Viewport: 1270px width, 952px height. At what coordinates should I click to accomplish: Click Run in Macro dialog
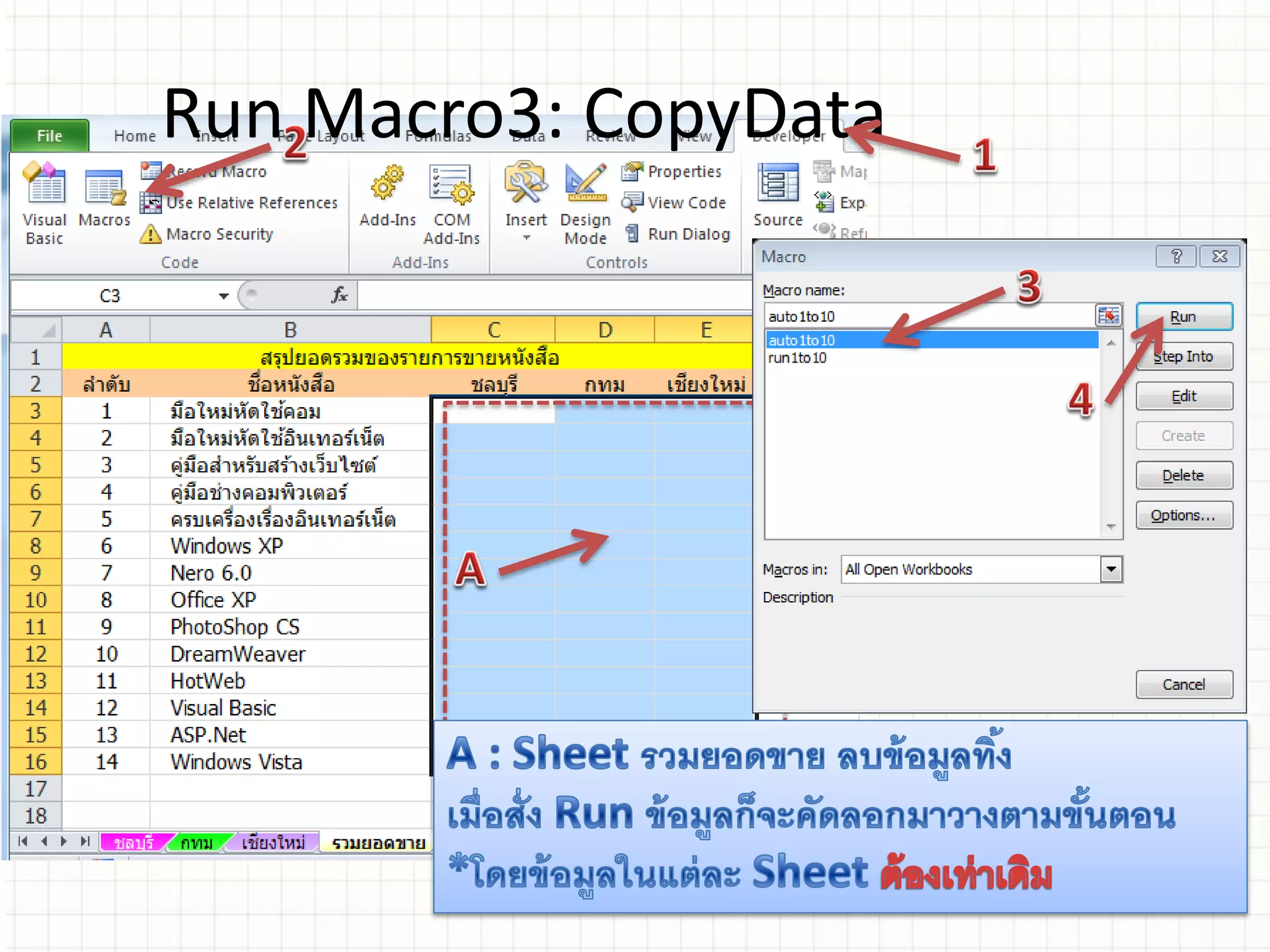pyautogui.click(x=1184, y=317)
